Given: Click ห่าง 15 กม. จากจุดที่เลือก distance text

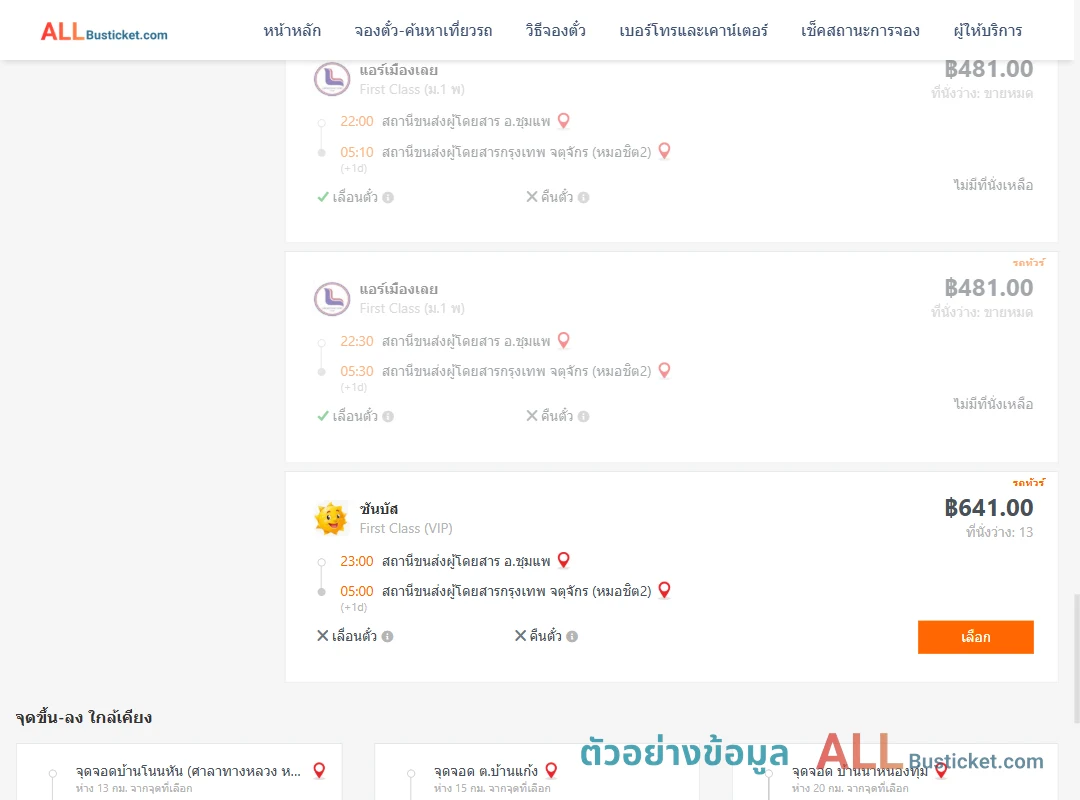Looking at the screenshot, I should pos(492,788).
